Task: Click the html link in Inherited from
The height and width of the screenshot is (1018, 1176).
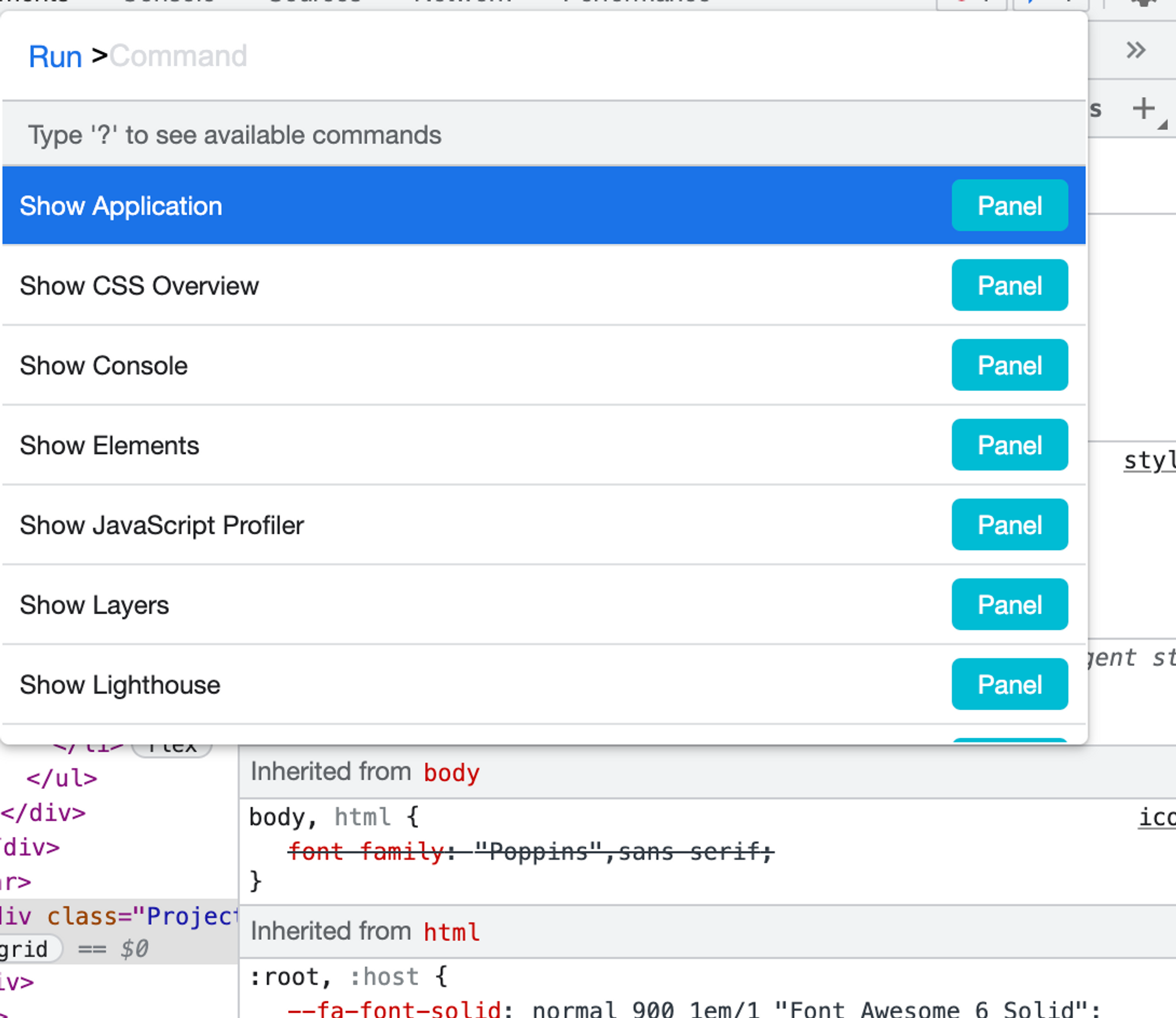Action: coord(451,932)
